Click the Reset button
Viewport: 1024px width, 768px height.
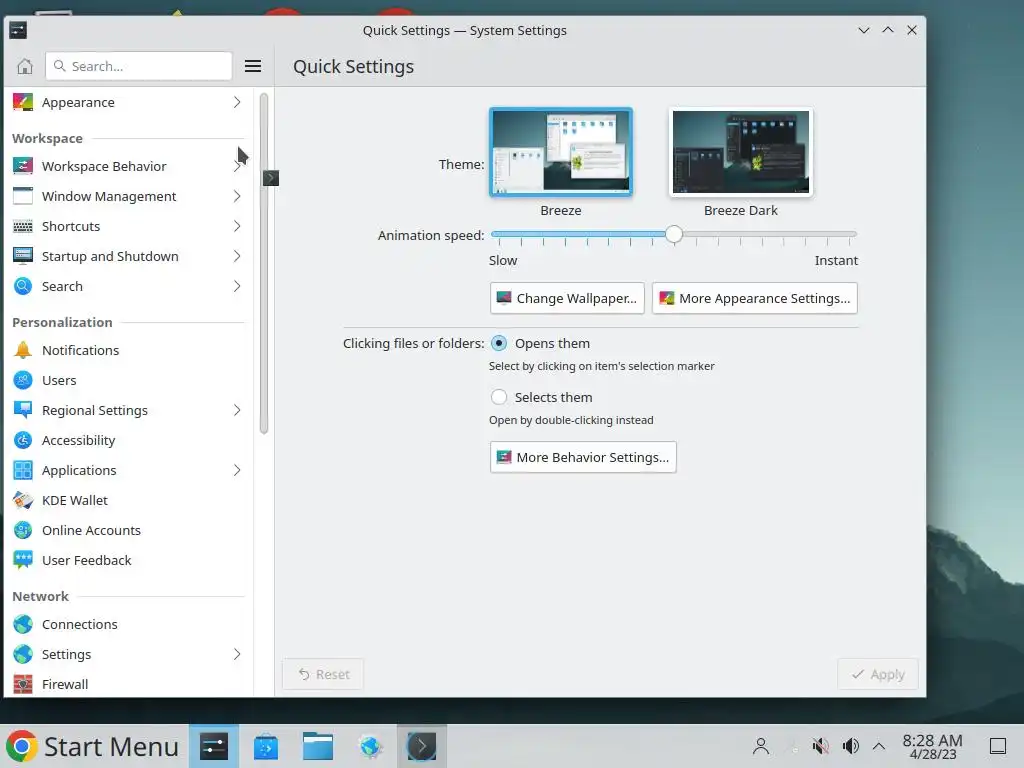point(323,674)
